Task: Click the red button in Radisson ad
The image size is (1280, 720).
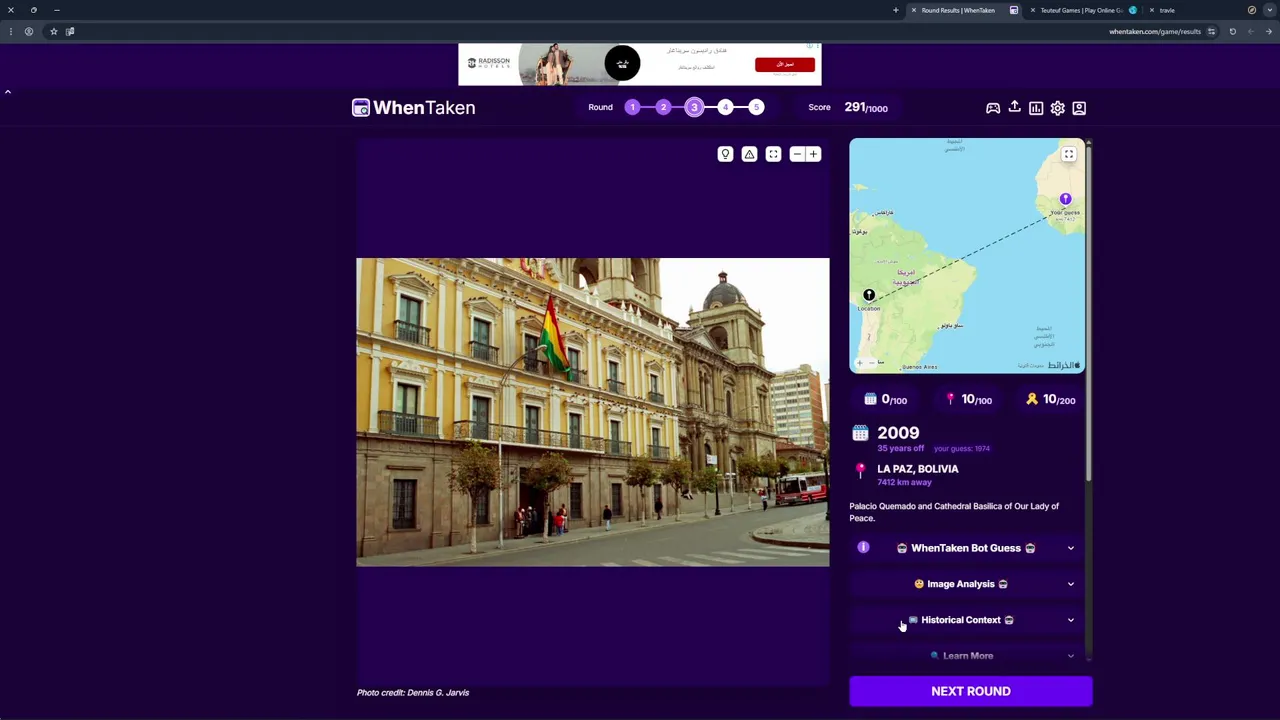Action: pos(785,64)
